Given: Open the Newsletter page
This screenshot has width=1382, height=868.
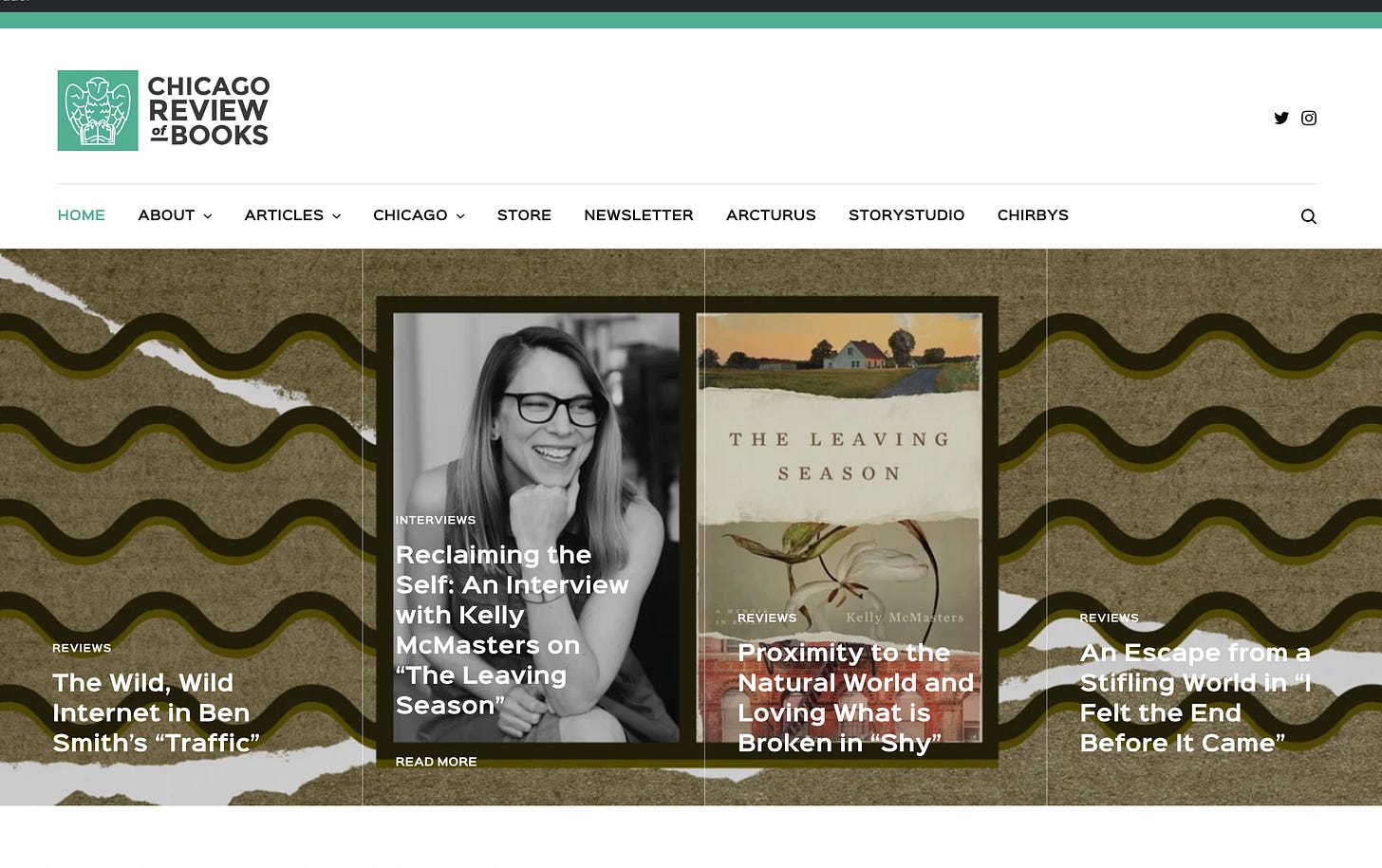Looking at the screenshot, I should click(x=639, y=215).
